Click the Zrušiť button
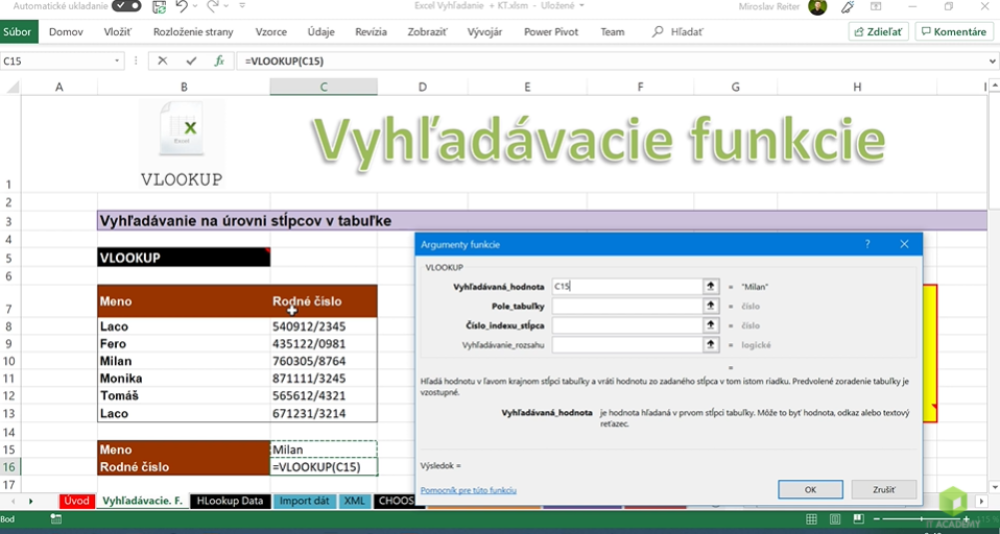This screenshot has height=534, width=1000. click(x=883, y=490)
